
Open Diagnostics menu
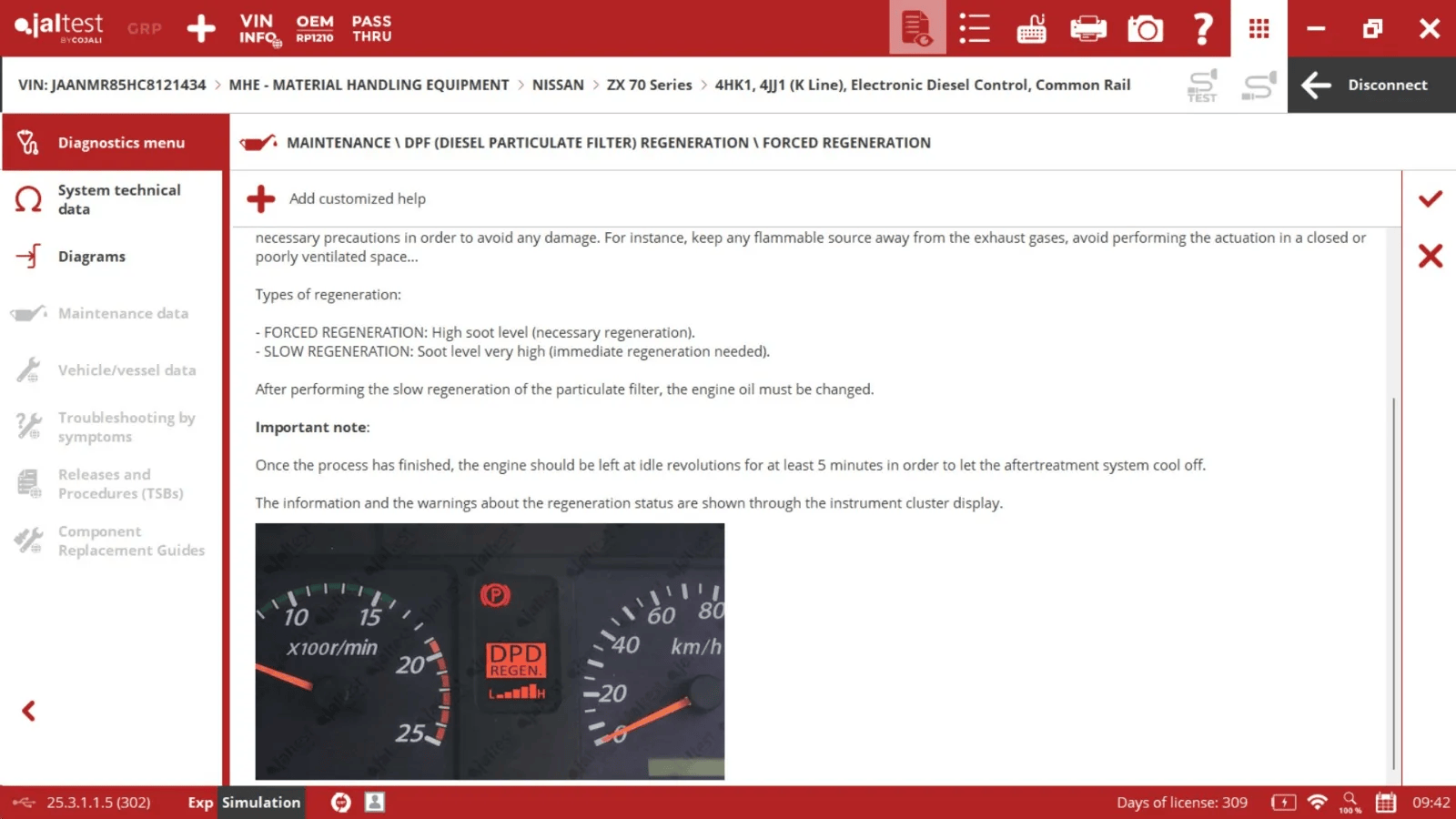click(115, 142)
